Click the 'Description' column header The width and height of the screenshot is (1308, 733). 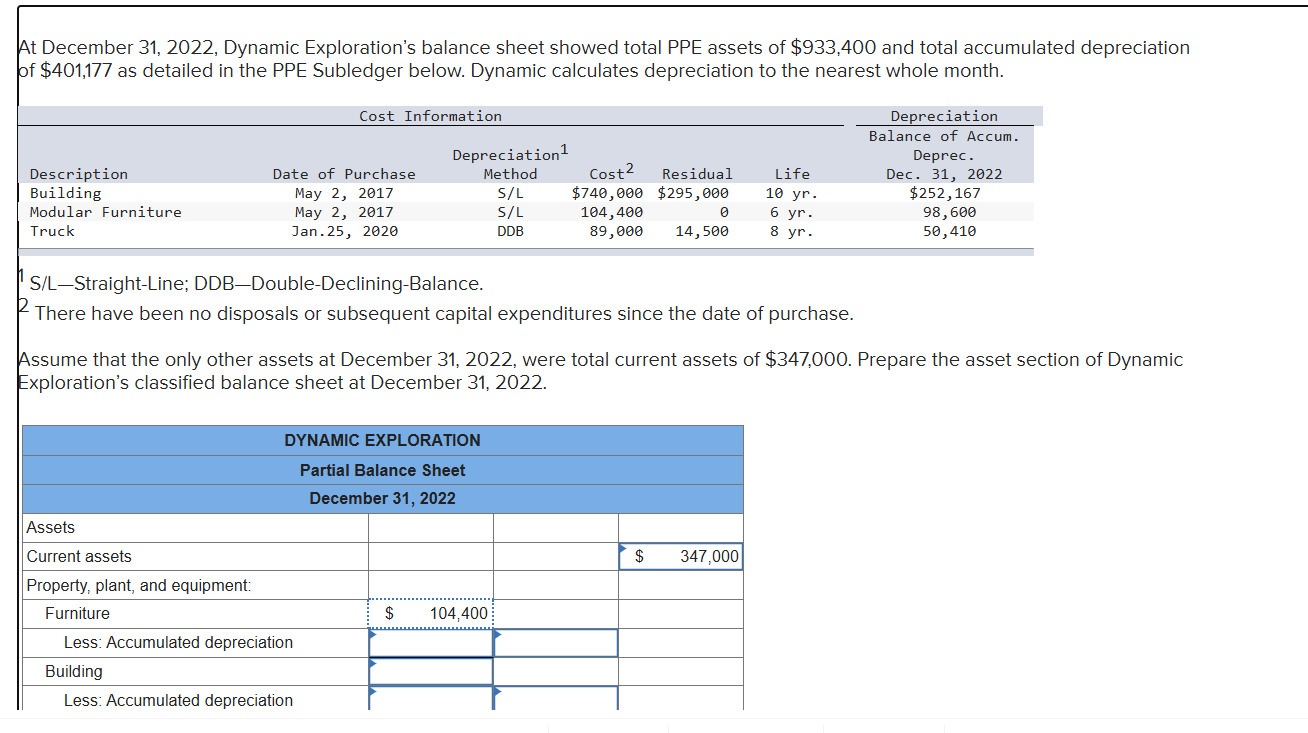pyautogui.click(x=79, y=174)
